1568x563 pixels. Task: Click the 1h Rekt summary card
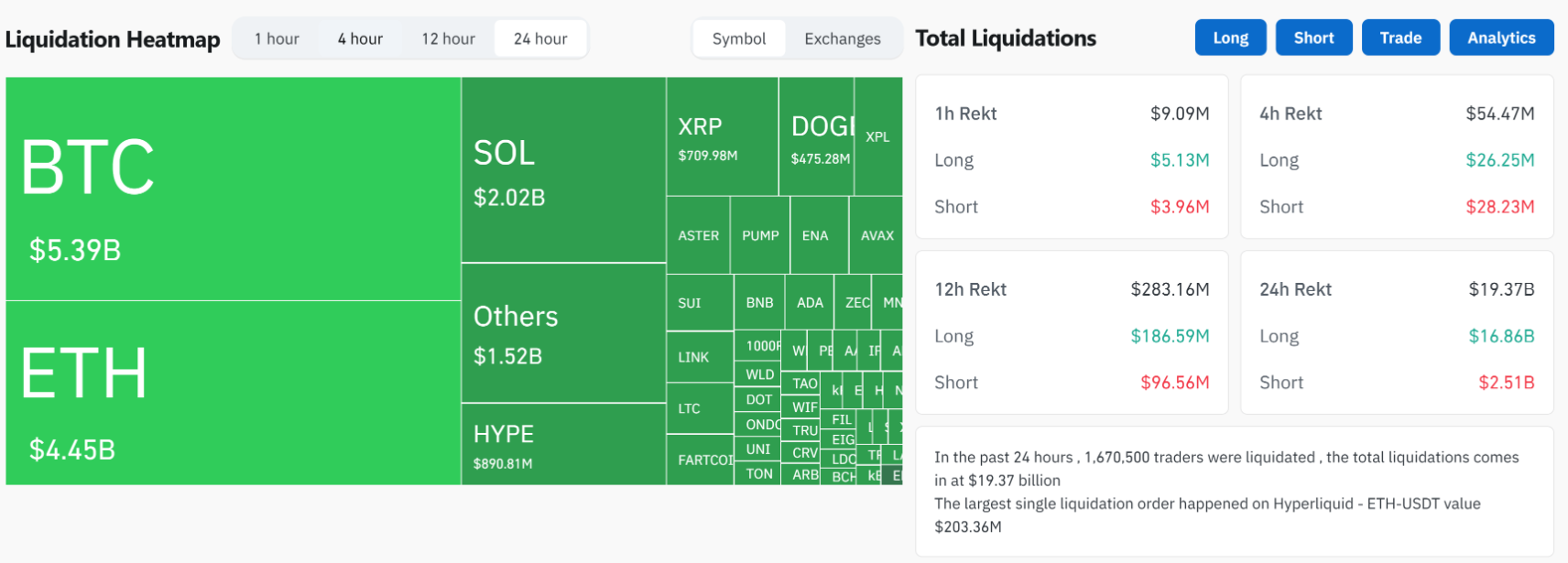pyautogui.click(x=1072, y=157)
